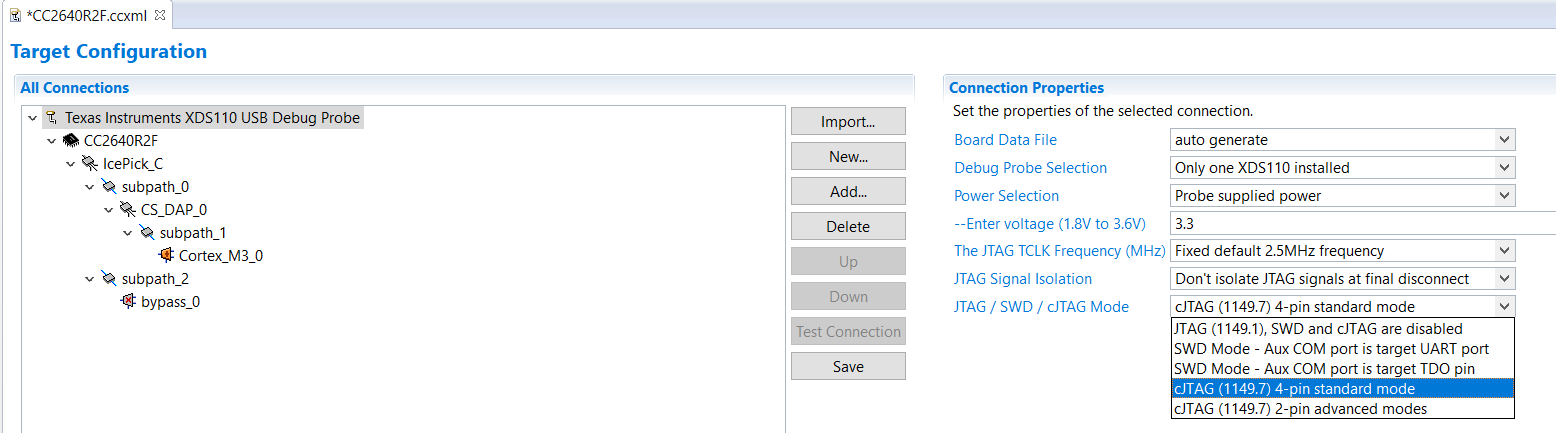This screenshot has width=1556, height=433.
Task: Collapse the CS_DAP_0 tree node
Action: point(109,210)
